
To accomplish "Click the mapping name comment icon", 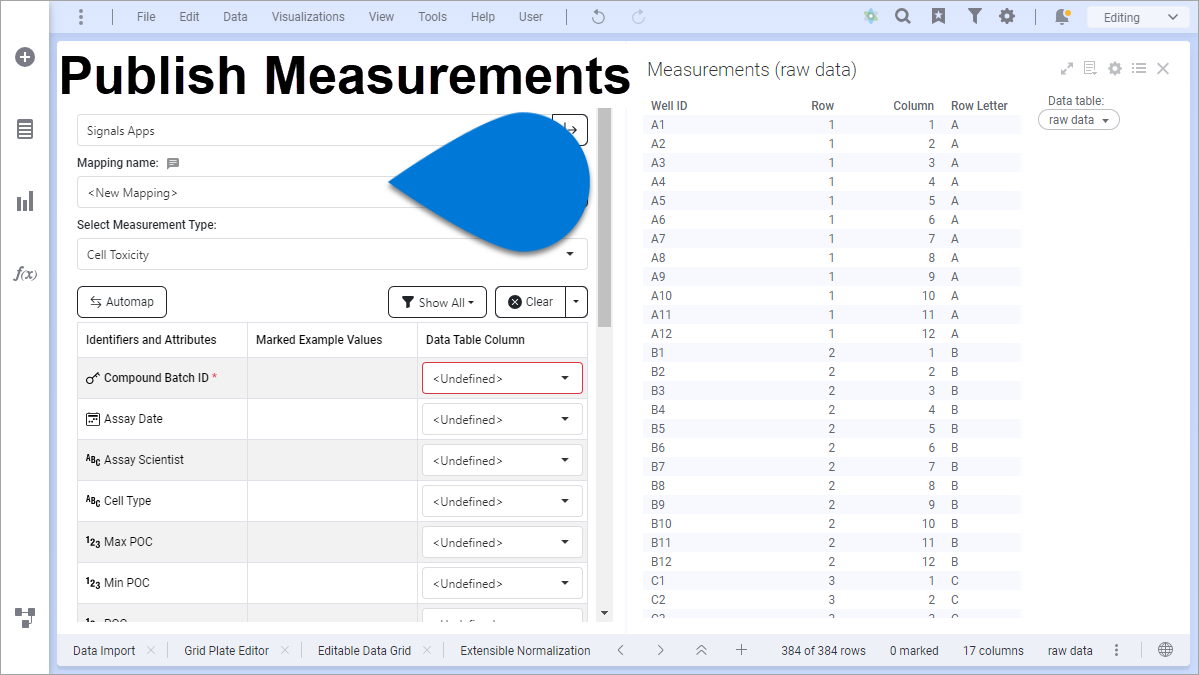I will coord(173,164).
